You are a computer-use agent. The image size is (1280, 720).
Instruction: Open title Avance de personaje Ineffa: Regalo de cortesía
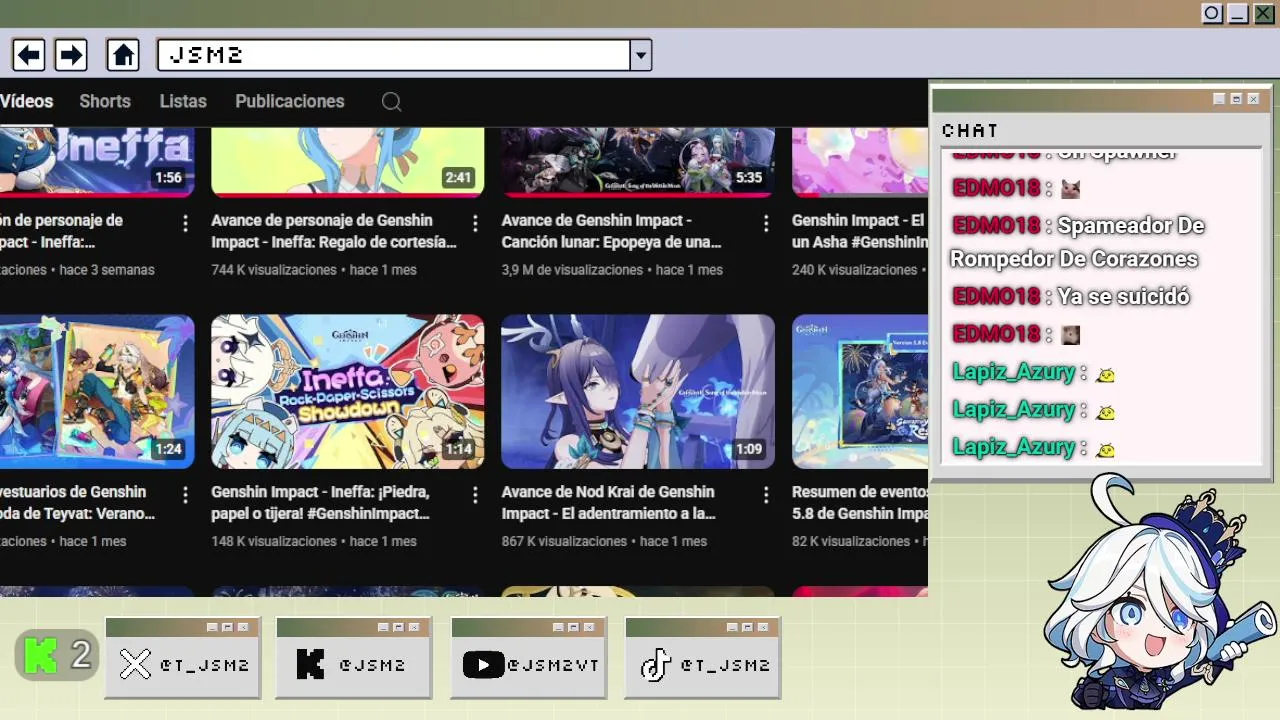click(334, 231)
